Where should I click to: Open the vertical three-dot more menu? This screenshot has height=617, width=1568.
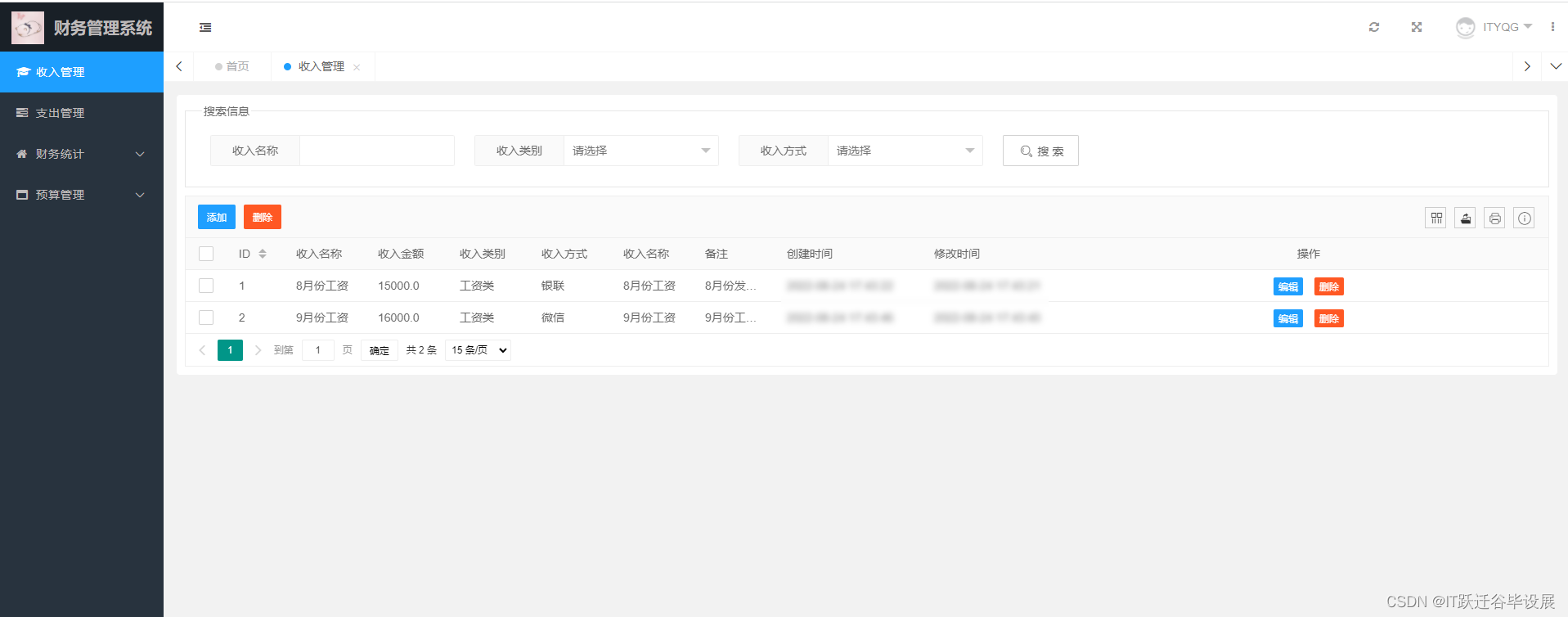point(1552,27)
